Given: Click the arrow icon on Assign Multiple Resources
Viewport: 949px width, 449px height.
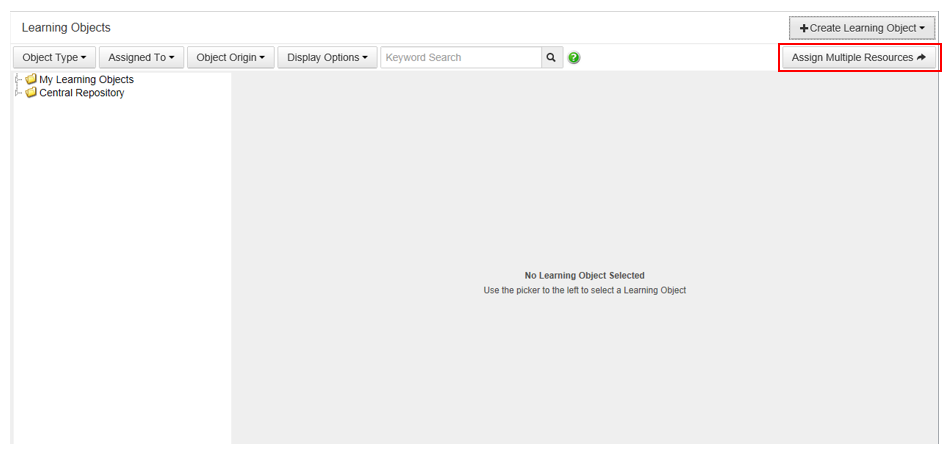Looking at the screenshot, I should [x=921, y=58].
